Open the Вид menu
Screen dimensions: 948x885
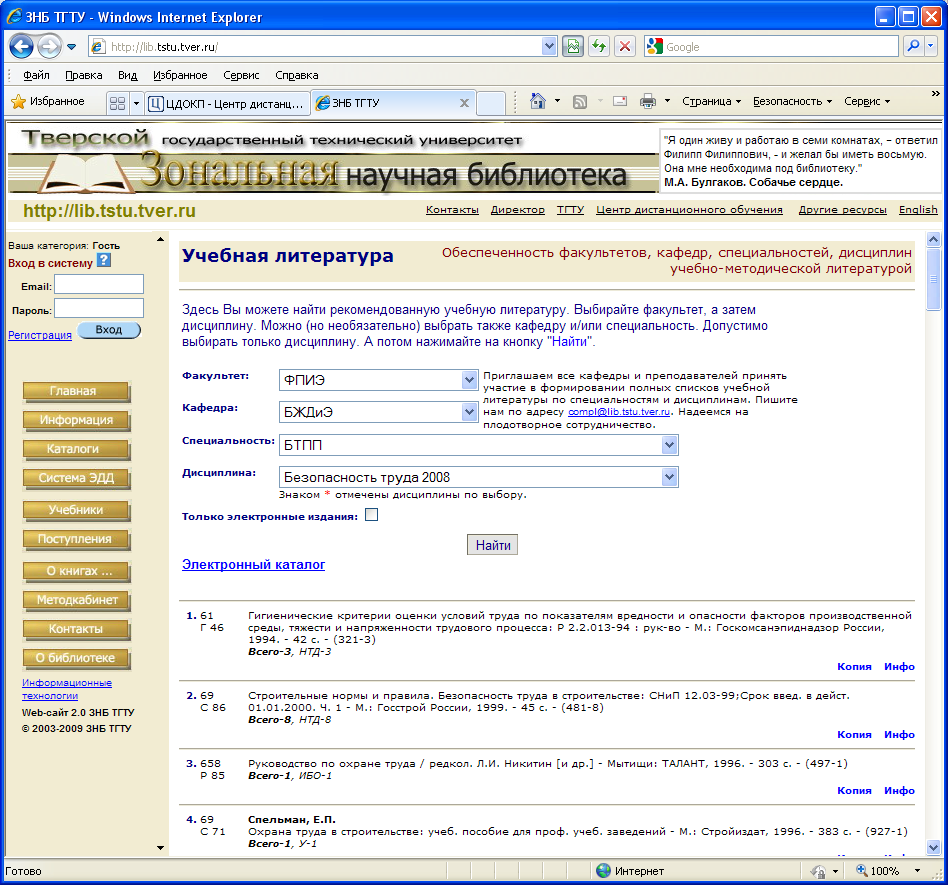128,75
